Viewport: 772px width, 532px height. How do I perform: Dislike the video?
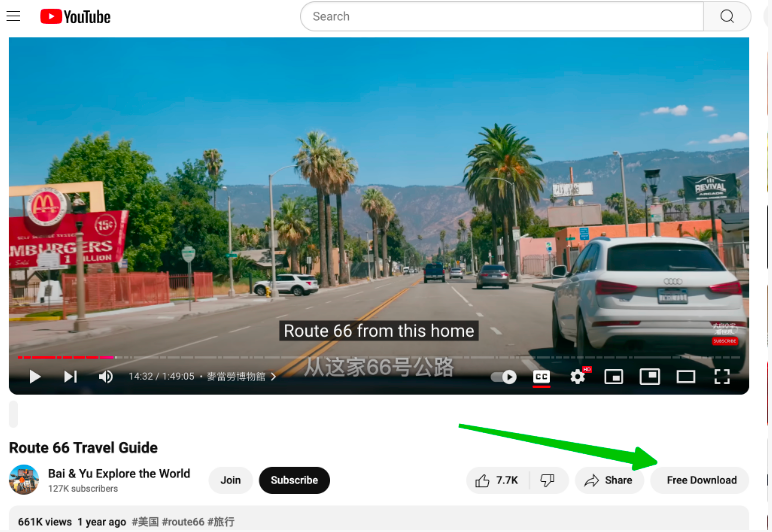coord(547,480)
